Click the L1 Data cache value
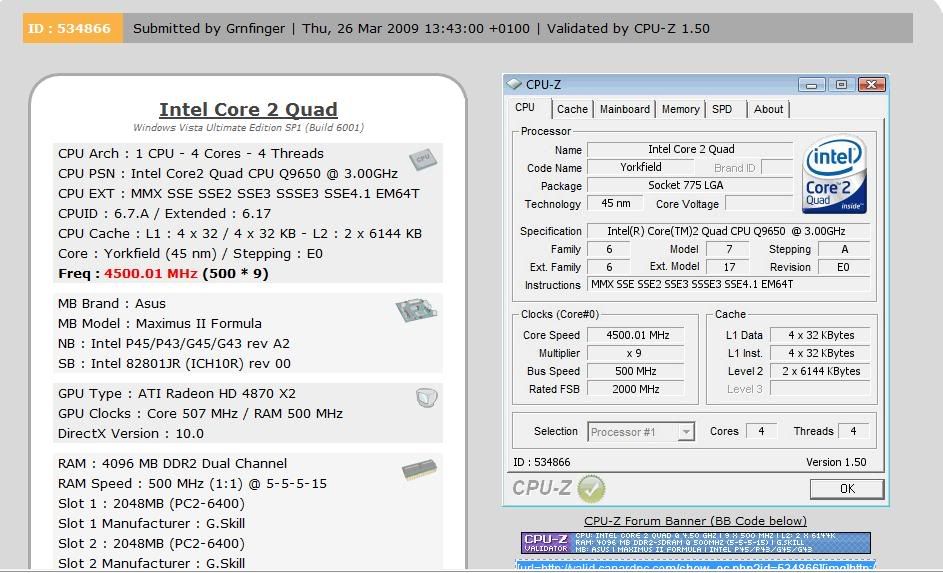 click(820, 335)
